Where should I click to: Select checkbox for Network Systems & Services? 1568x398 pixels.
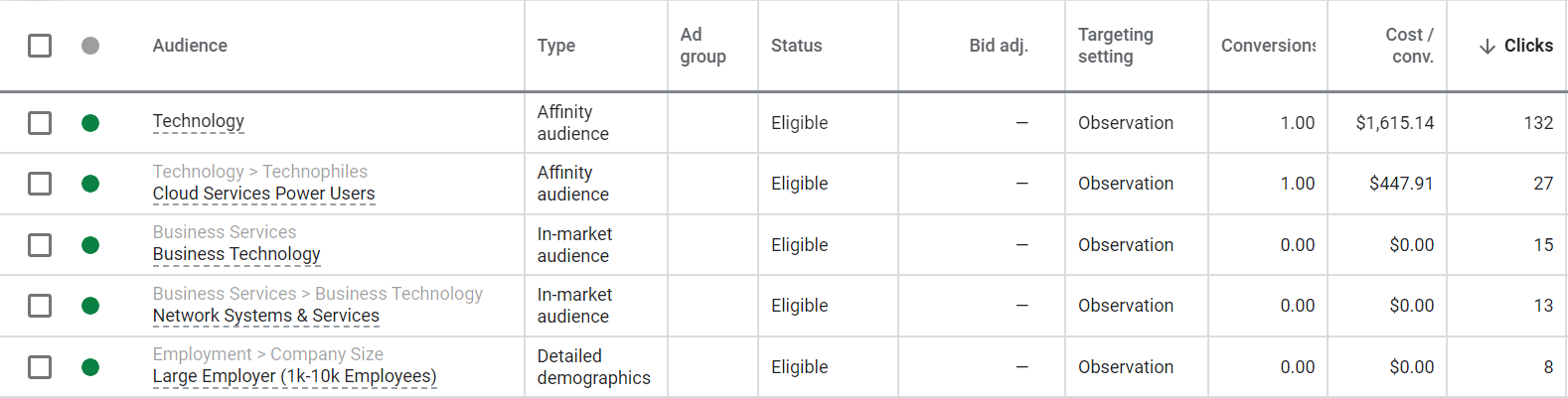tap(40, 306)
